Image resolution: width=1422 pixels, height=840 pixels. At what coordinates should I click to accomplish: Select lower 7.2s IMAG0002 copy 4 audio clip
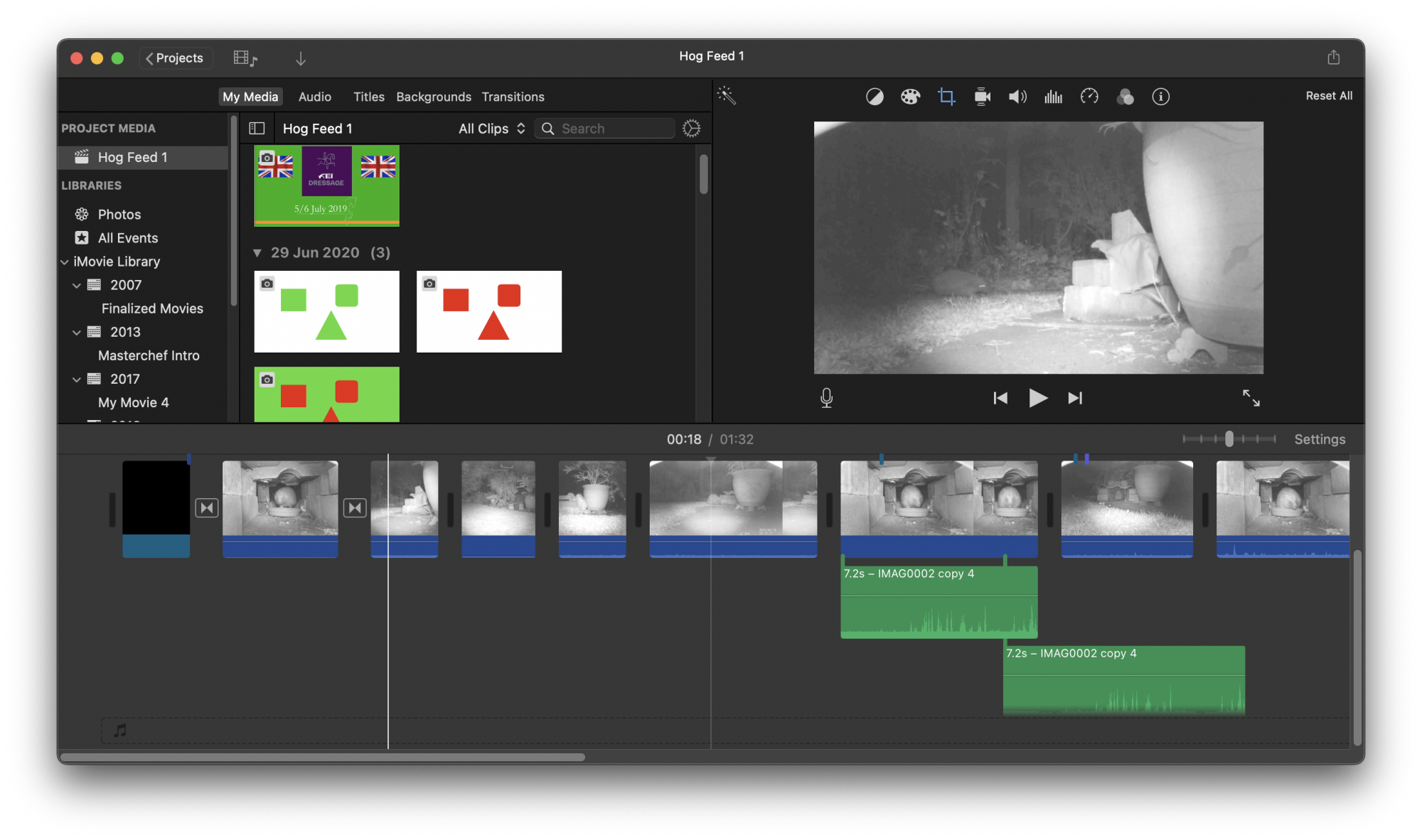pyautogui.click(x=1123, y=680)
